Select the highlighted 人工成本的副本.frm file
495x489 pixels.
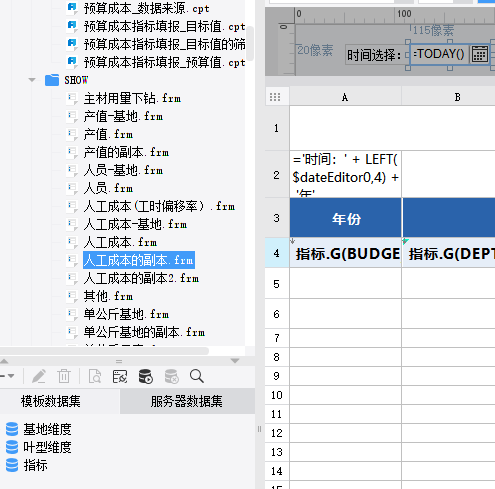139,260
